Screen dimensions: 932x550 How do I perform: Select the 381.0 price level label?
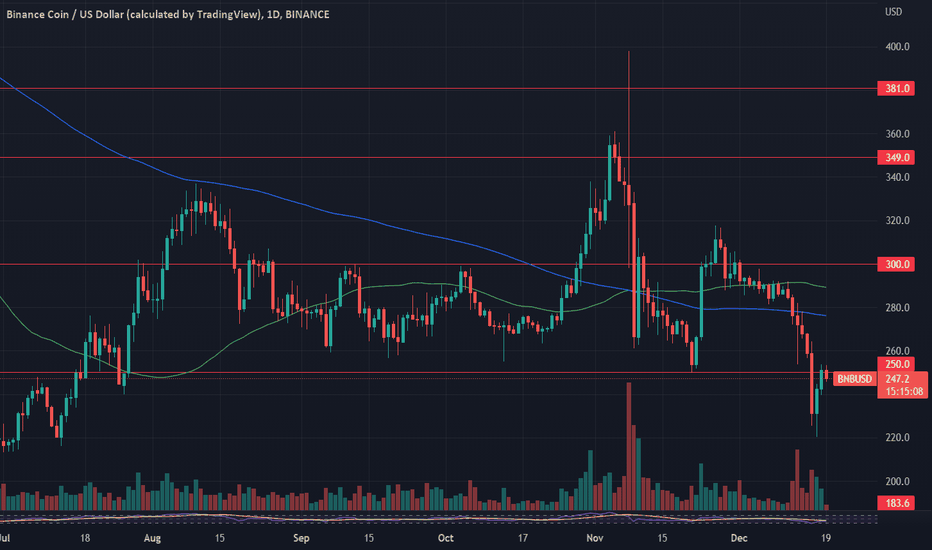pos(896,89)
